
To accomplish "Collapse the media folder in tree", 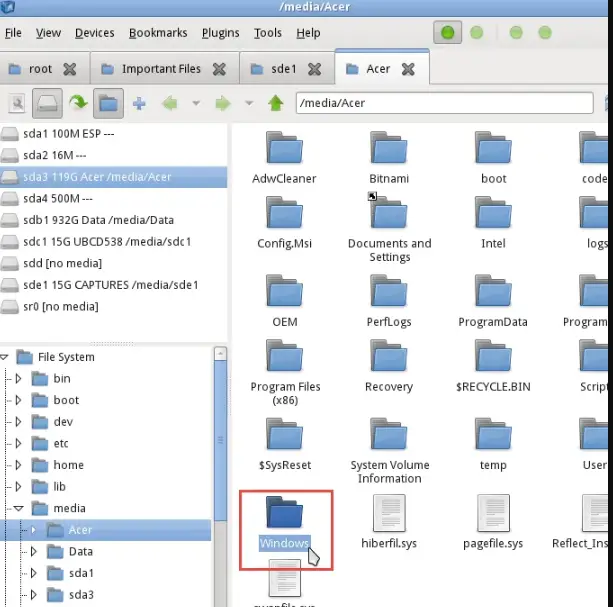I will (x=18, y=508).
